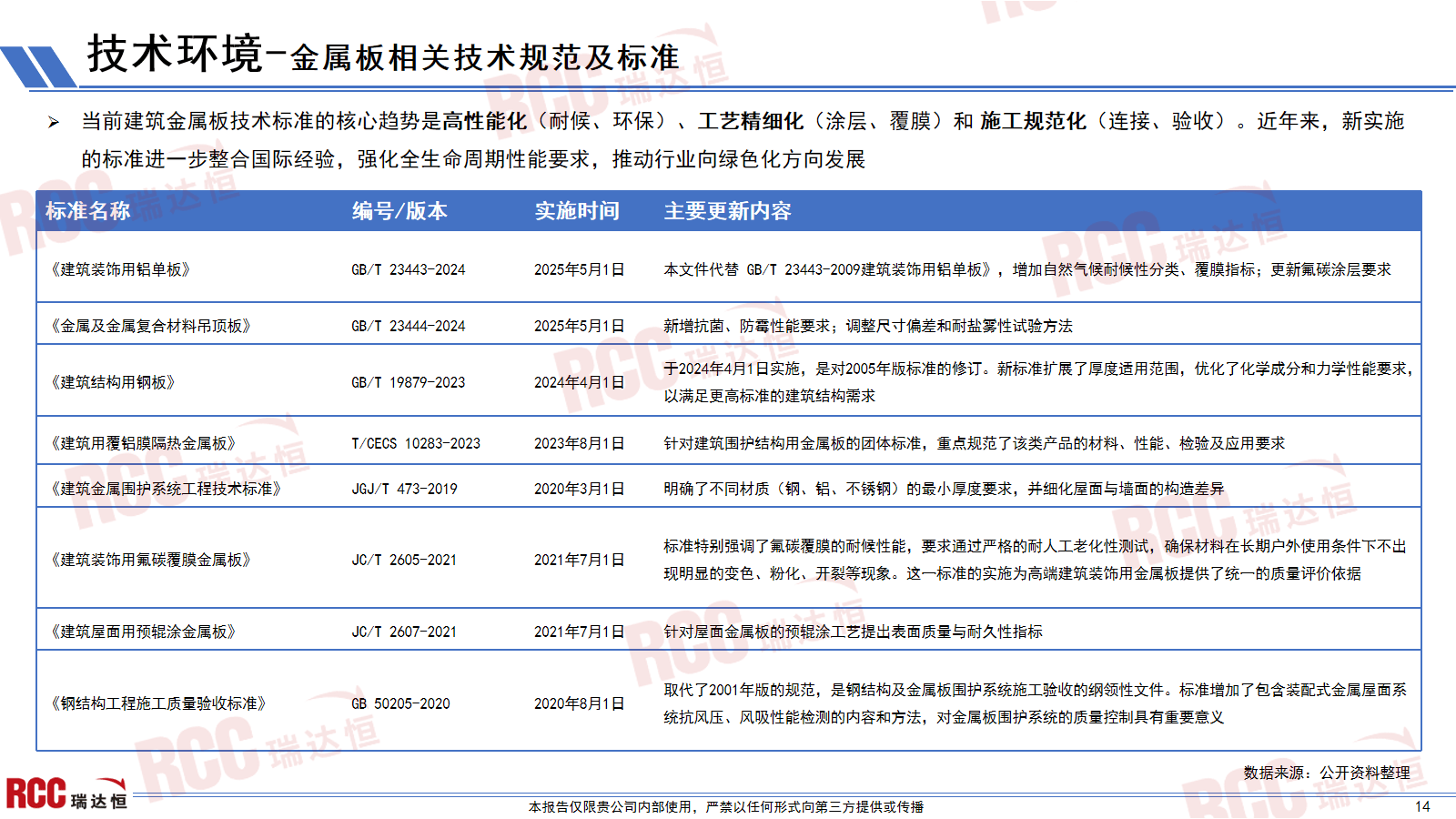Screen dimensions: 1456x819
Task: Click the 主要更新内容 column header
Action: (x=727, y=211)
